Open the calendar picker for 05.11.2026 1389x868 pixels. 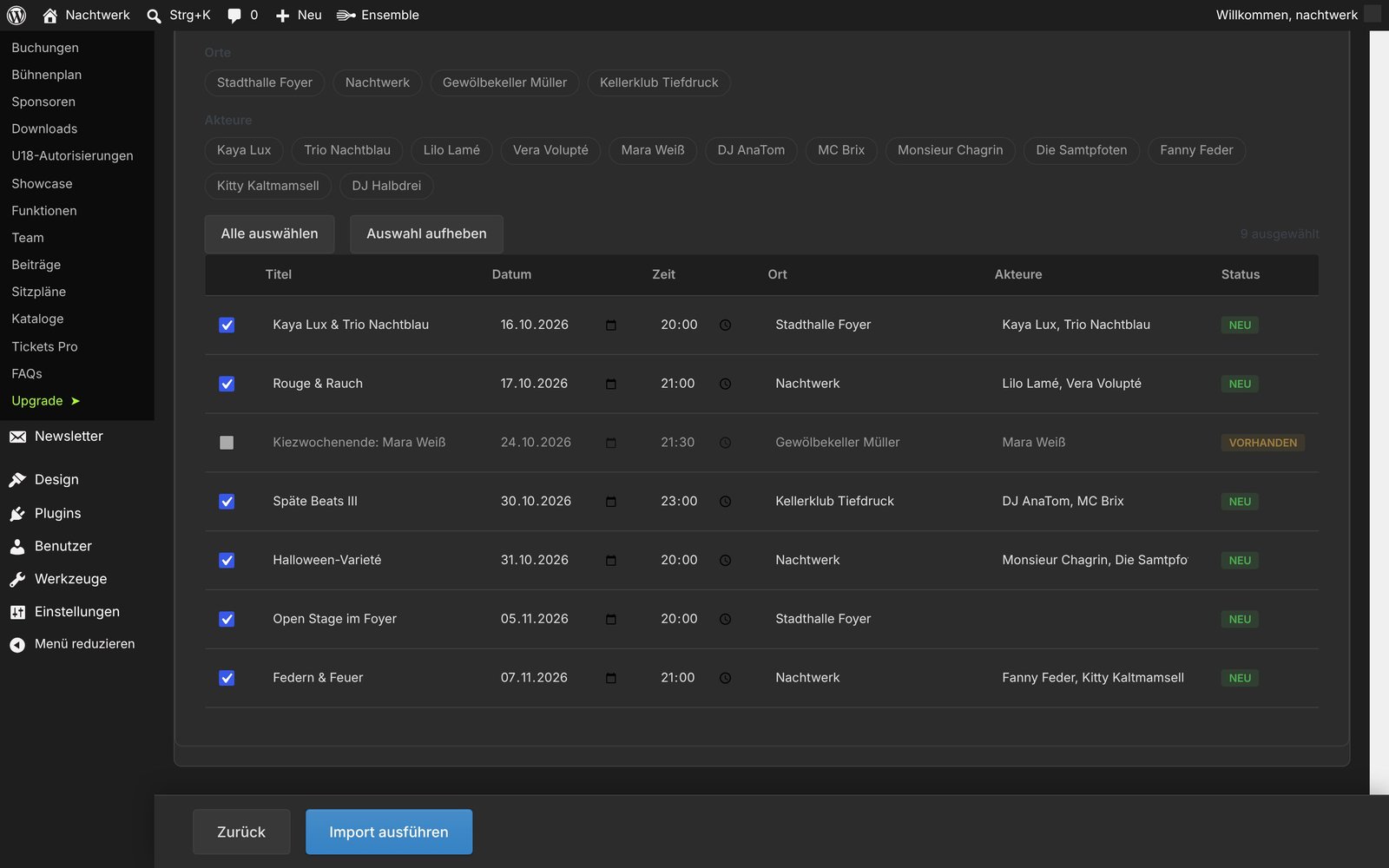pos(611,619)
